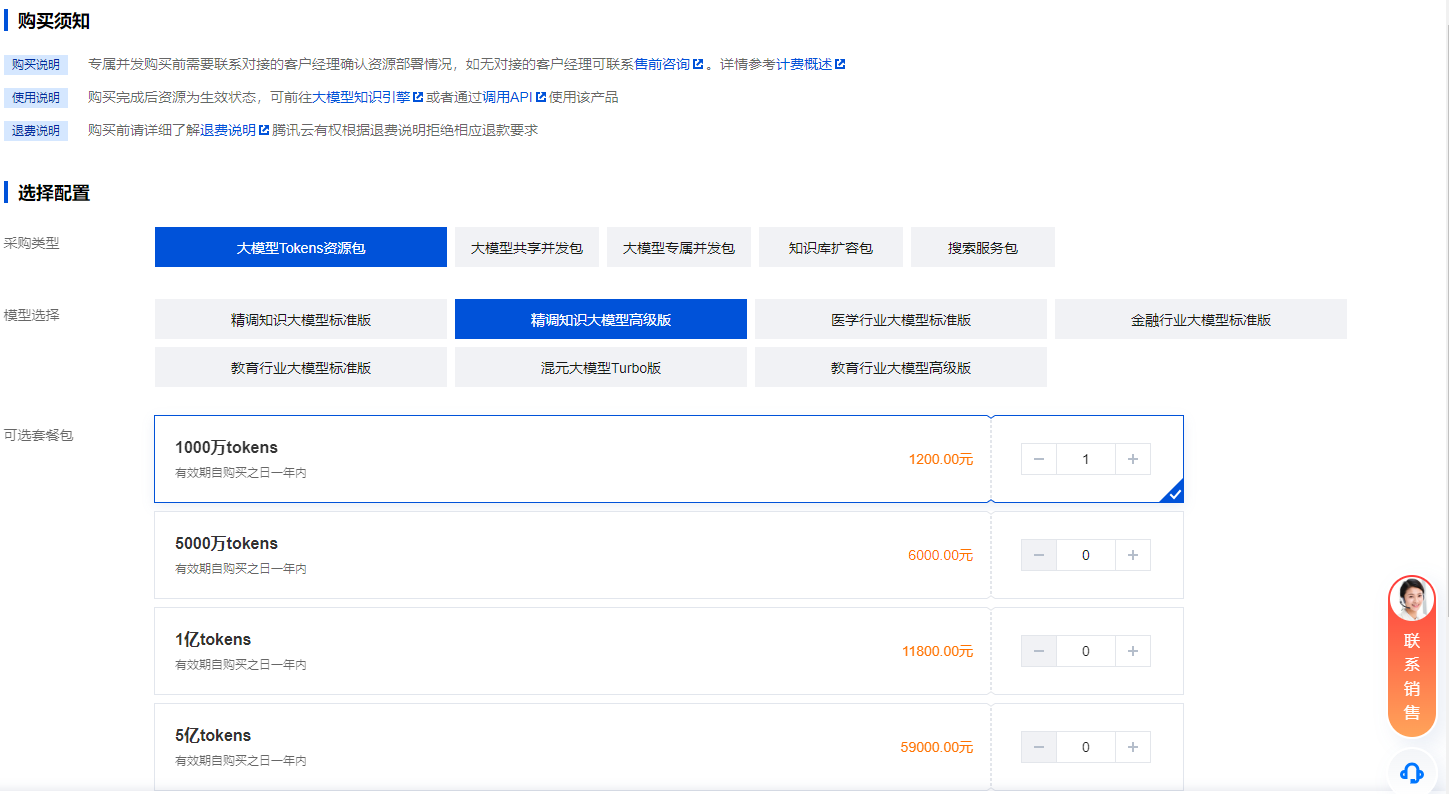Click quantity field of 1000万tokens package
This screenshot has width=1449, height=794.
tap(1086, 459)
